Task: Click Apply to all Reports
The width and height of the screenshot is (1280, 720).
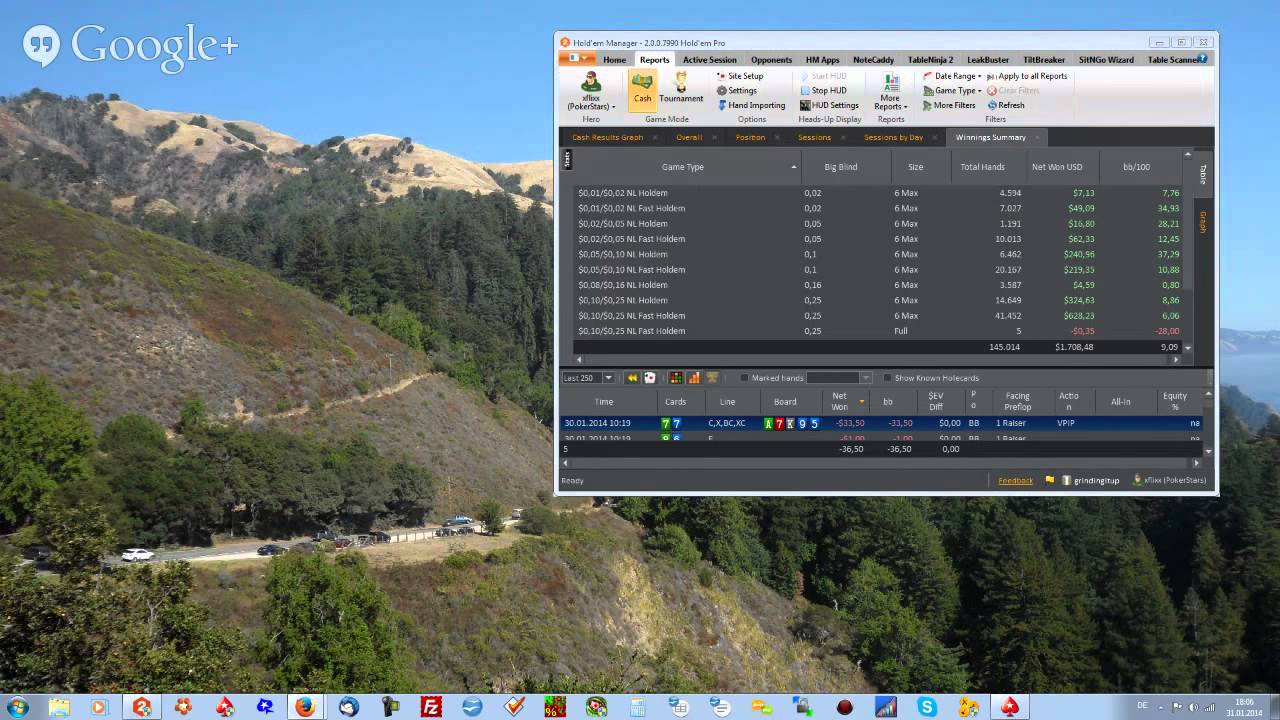Action: (1027, 76)
